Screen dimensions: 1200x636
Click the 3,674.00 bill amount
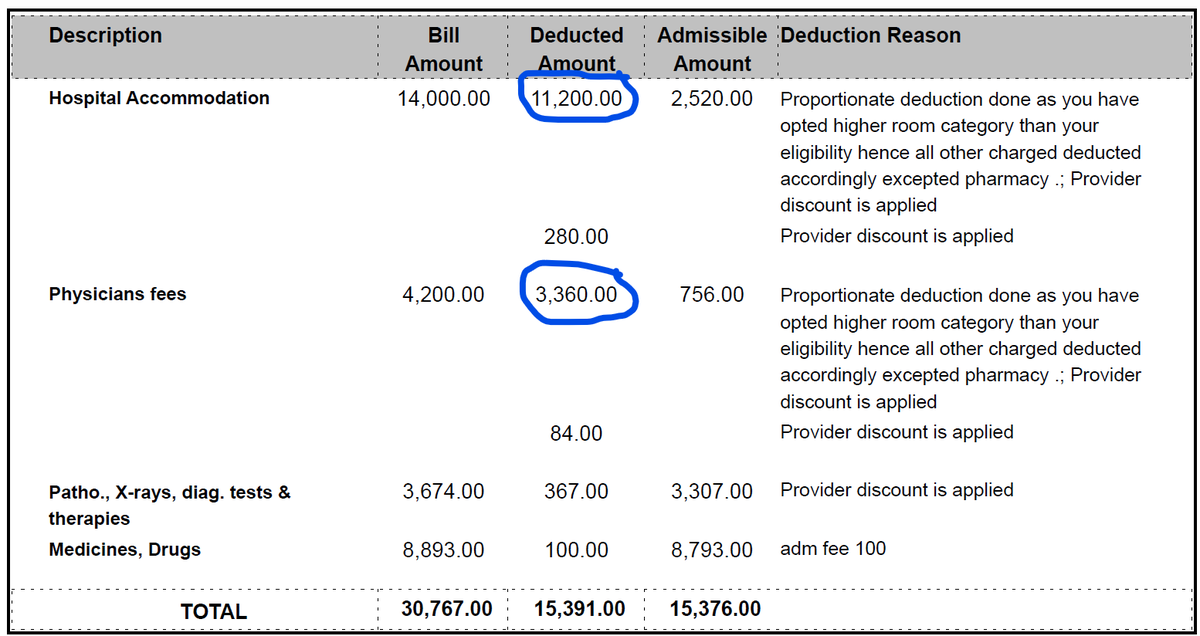(x=444, y=491)
